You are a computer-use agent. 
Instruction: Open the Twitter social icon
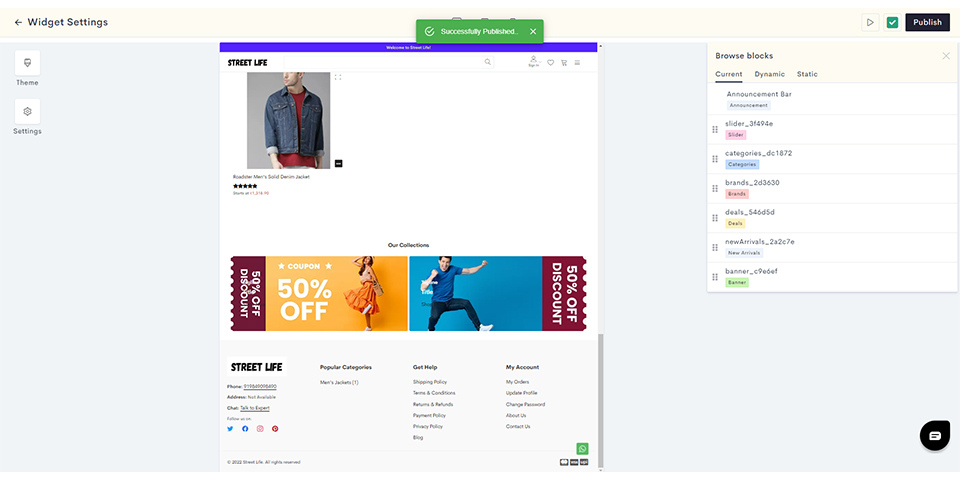[x=230, y=429]
